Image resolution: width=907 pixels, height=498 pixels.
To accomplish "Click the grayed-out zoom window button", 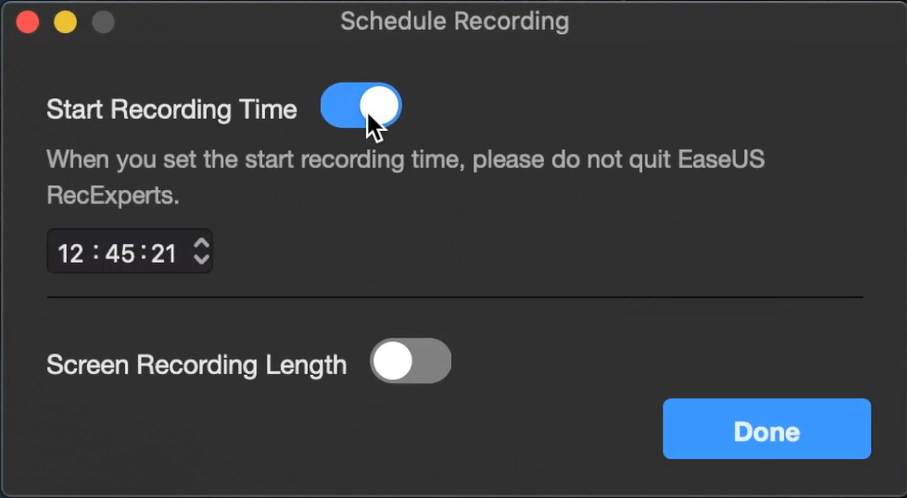I will (x=103, y=22).
